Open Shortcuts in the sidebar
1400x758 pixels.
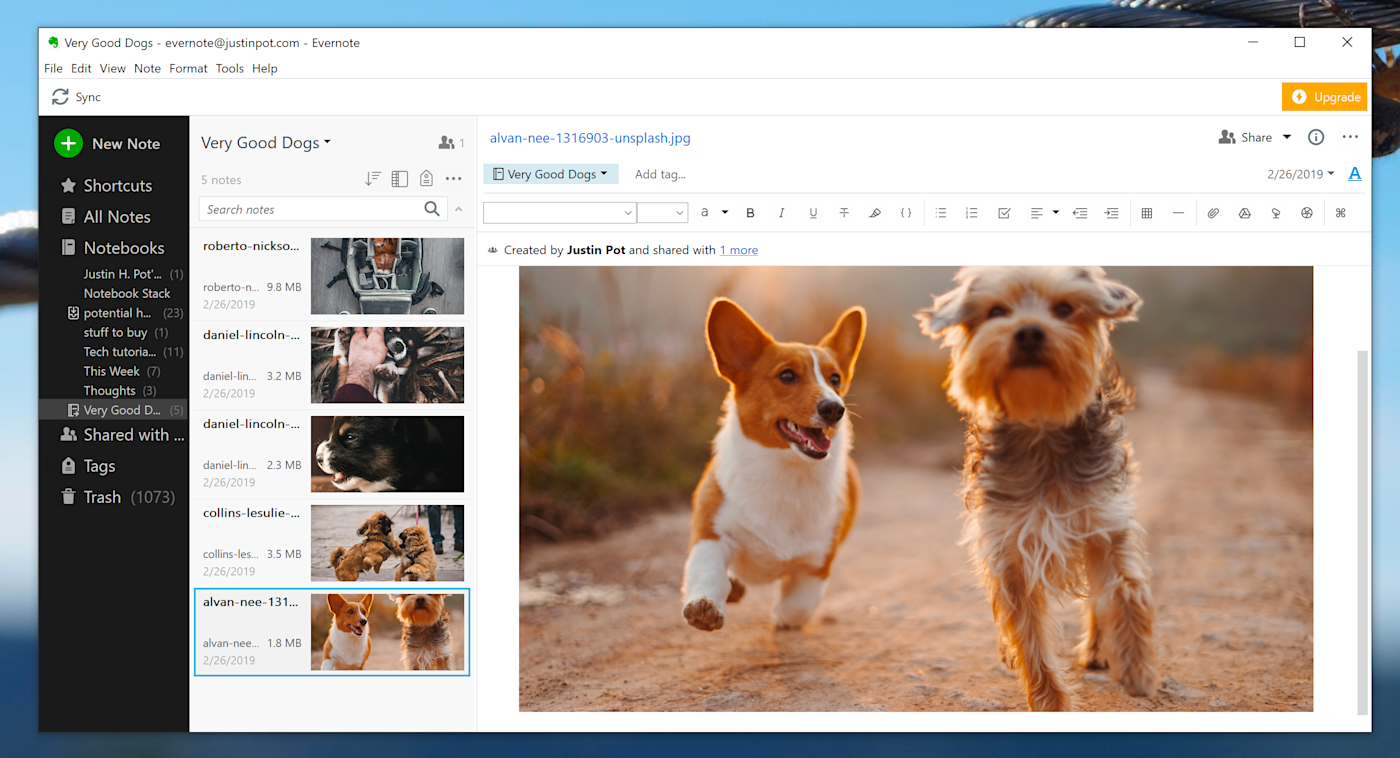point(106,186)
